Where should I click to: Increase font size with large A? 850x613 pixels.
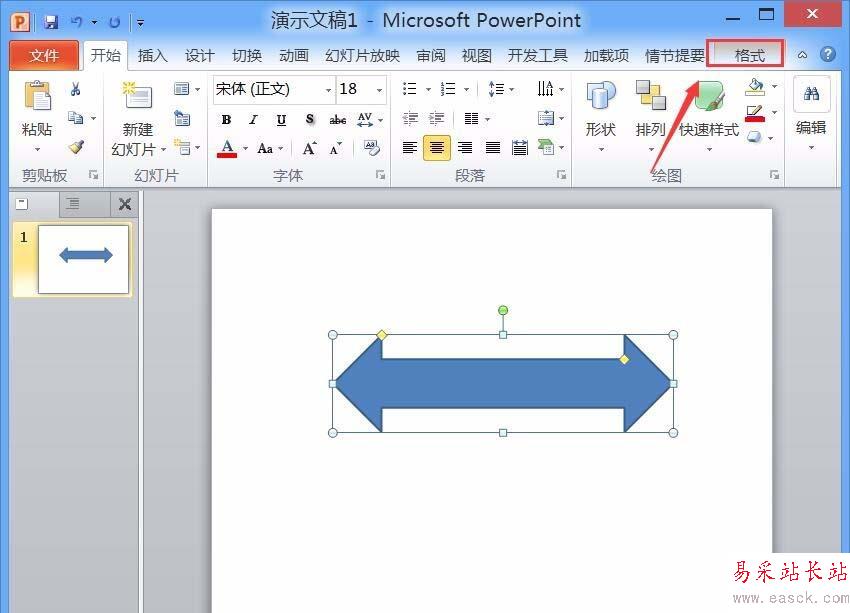(310, 148)
